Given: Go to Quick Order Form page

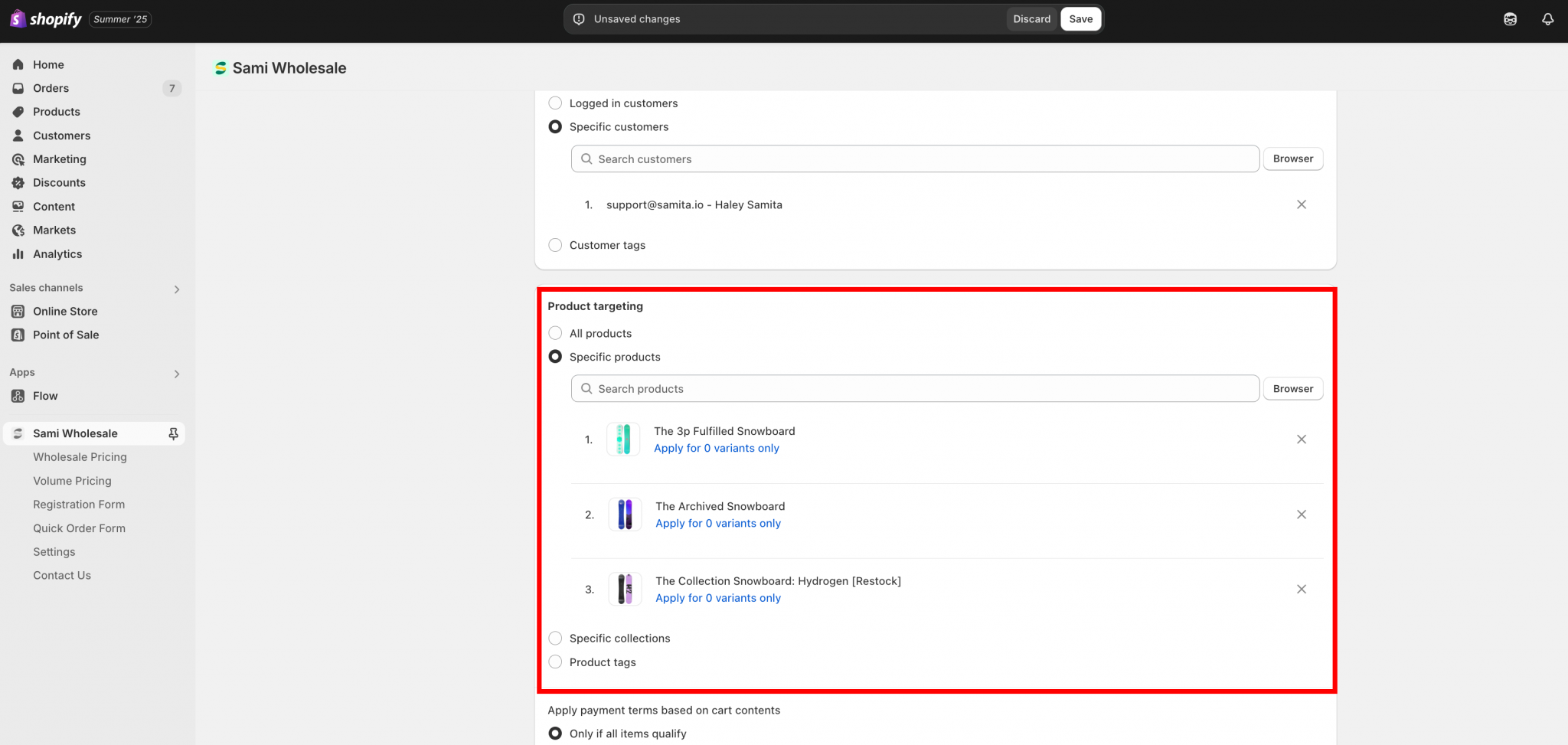Looking at the screenshot, I should [x=79, y=528].
